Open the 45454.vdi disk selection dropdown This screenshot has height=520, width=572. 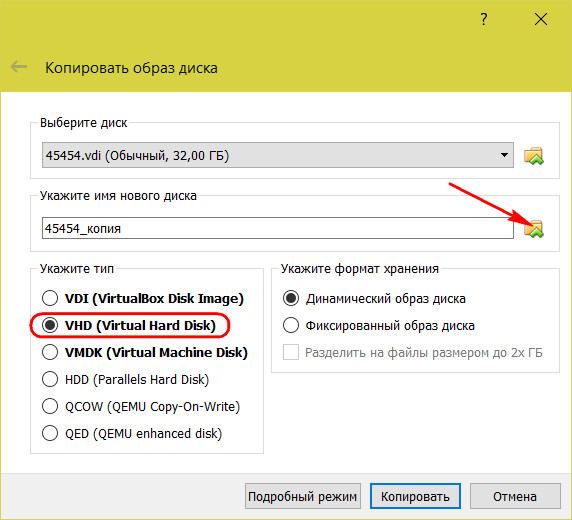pos(278,155)
